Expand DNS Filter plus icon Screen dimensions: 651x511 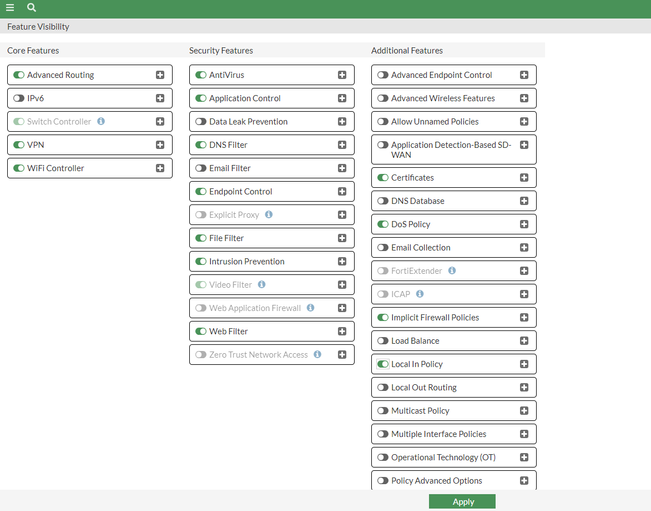342,144
